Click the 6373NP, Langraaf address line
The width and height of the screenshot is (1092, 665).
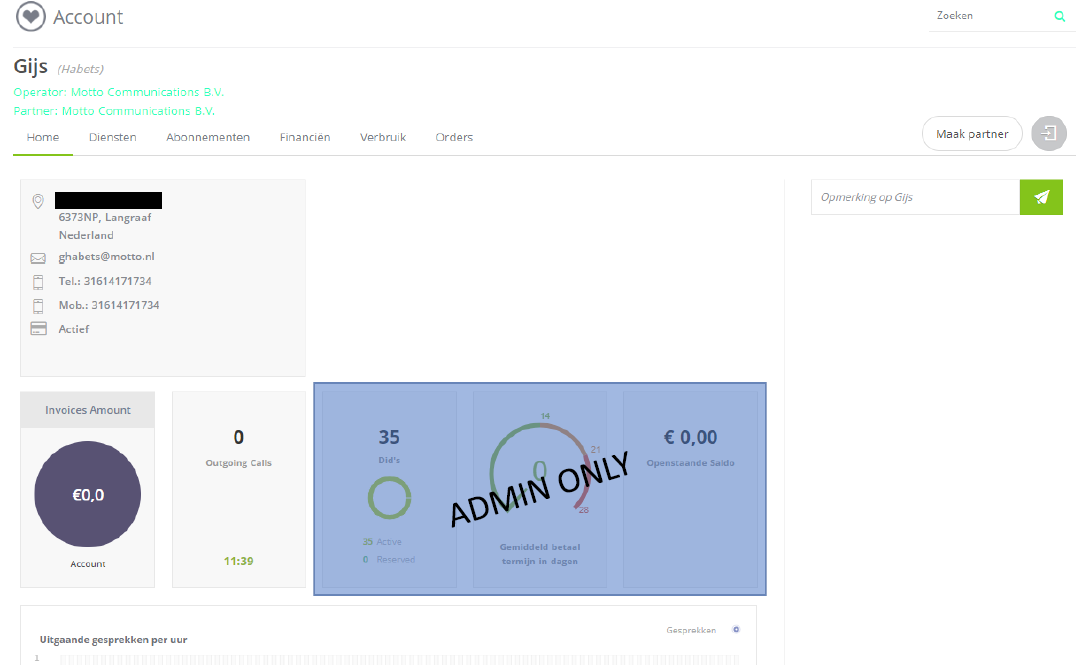105,217
